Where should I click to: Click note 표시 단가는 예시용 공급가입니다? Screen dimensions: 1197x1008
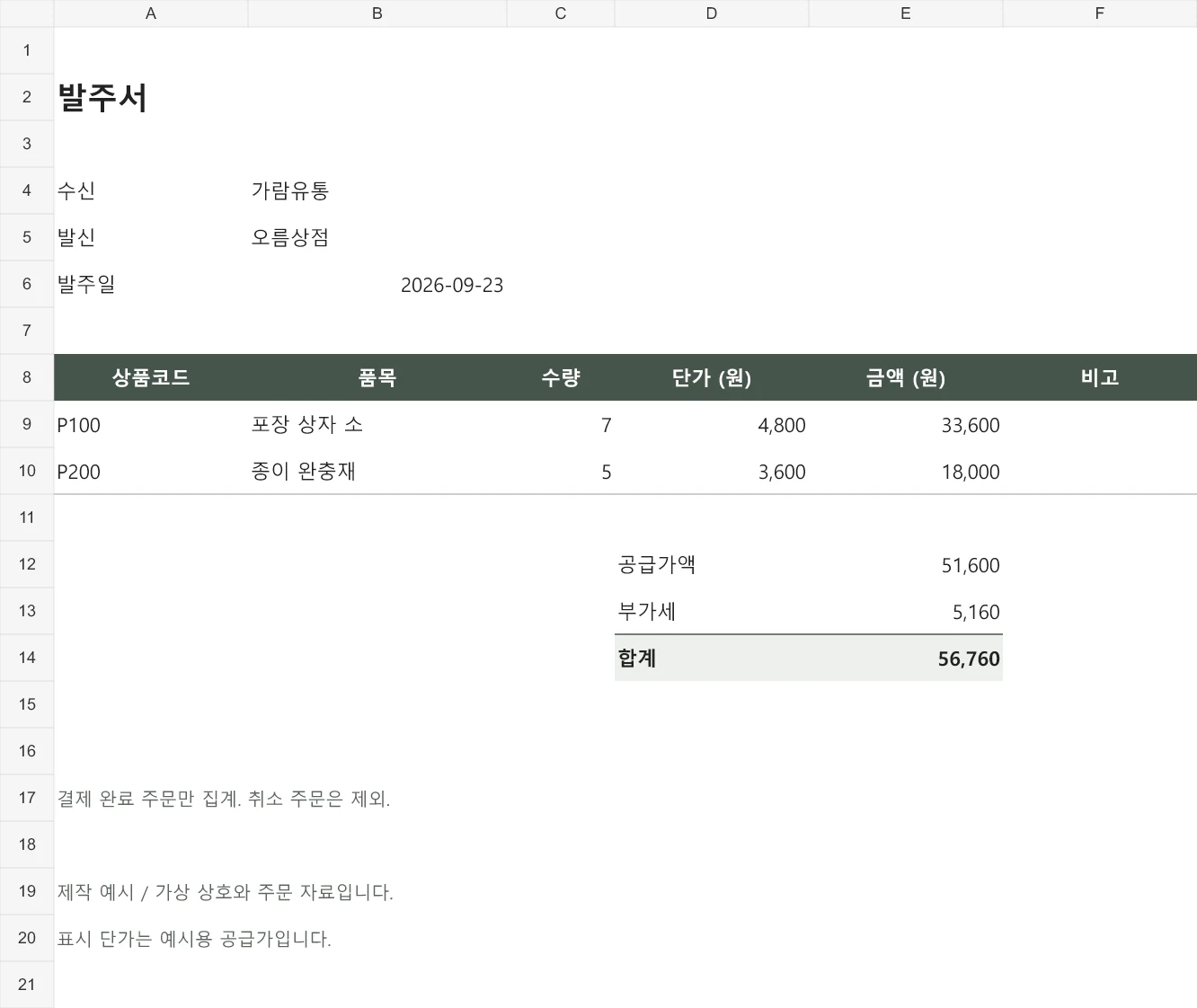[194, 938]
